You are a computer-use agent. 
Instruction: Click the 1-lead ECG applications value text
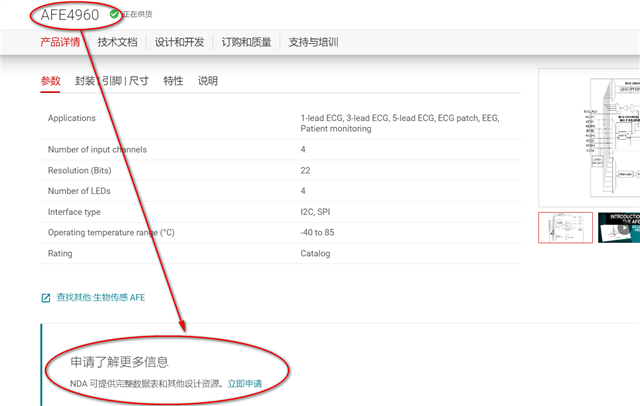[400, 123]
